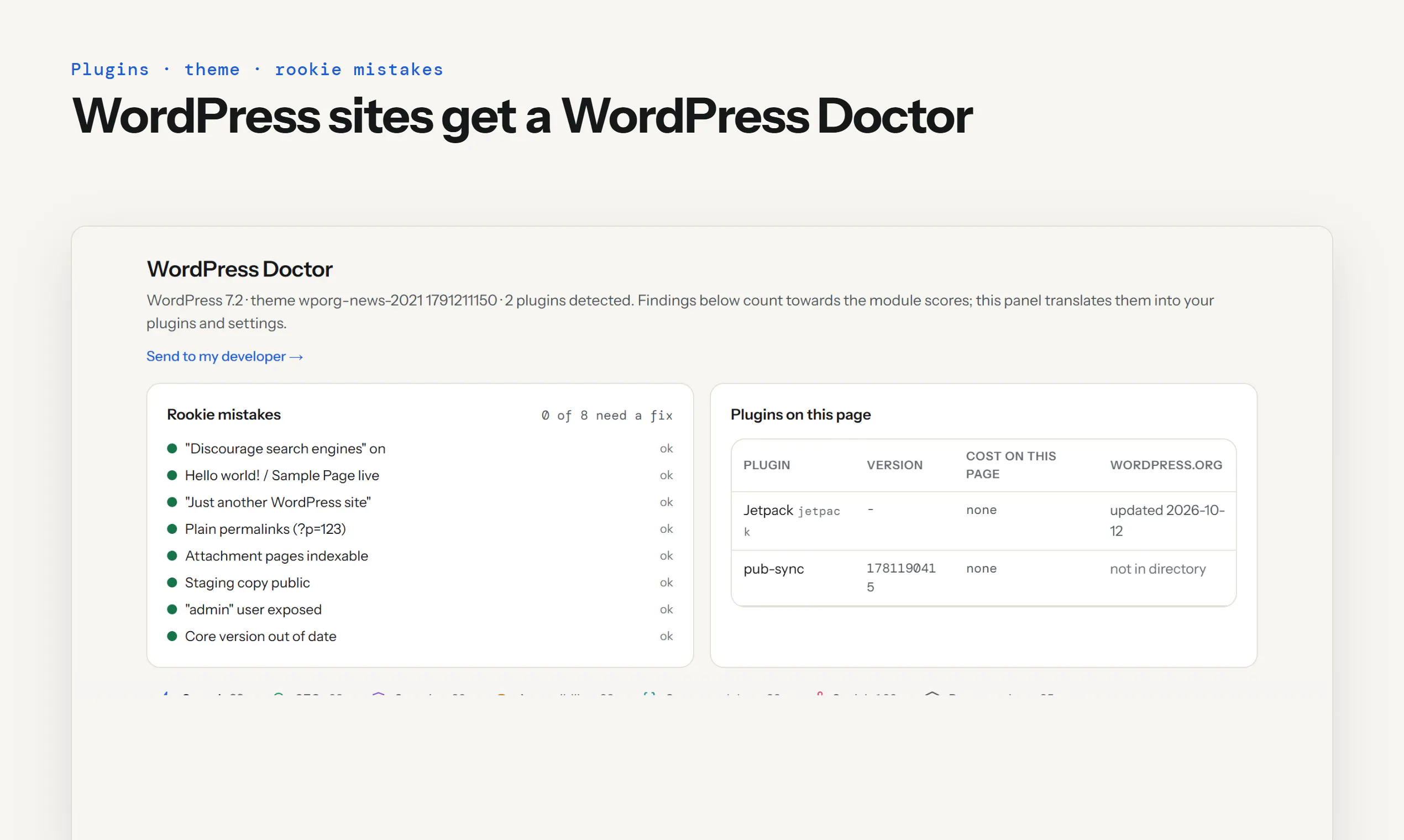The height and width of the screenshot is (840, 1404).
Task: Click the 'WordPress 7.2 · theme wporg-news-2021' description paragraph
Action: pyautogui.click(x=680, y=311)
